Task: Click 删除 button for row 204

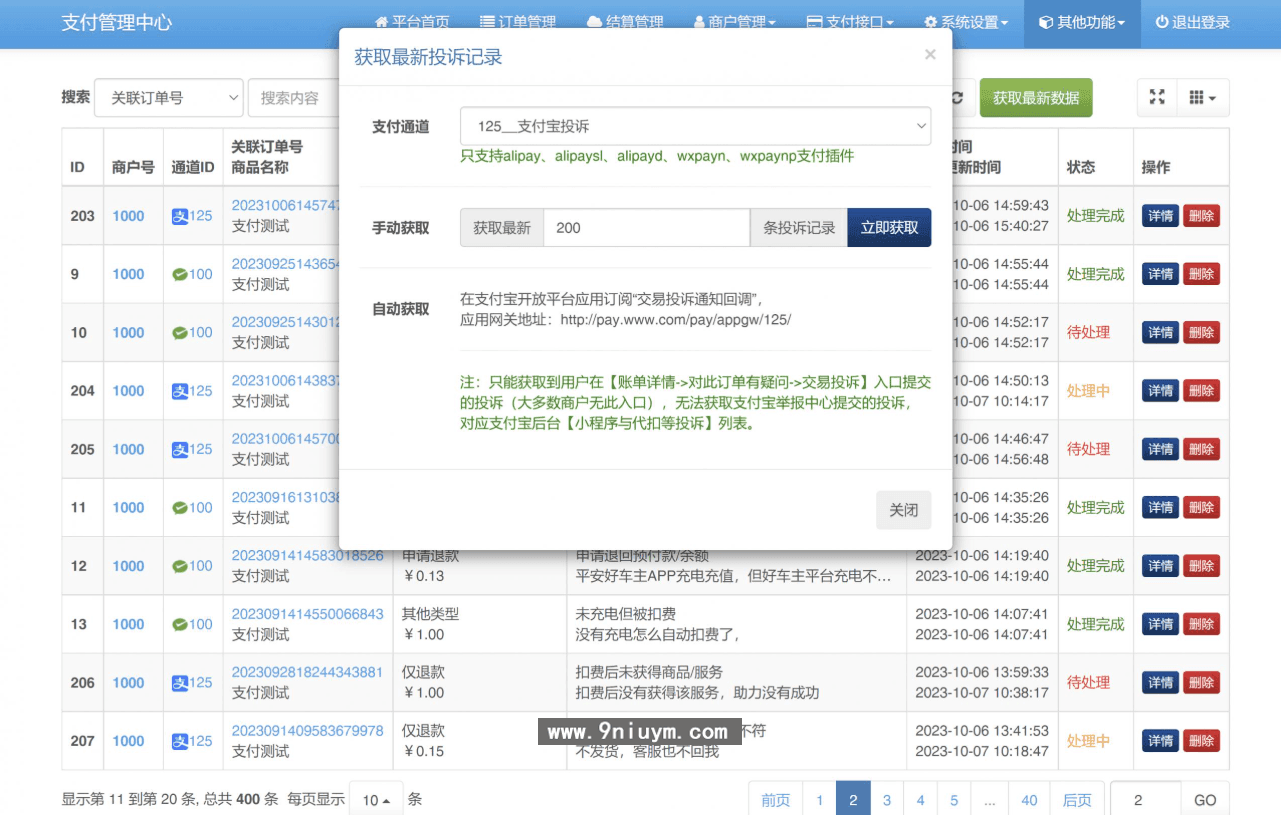Action: coord(1201,391)
